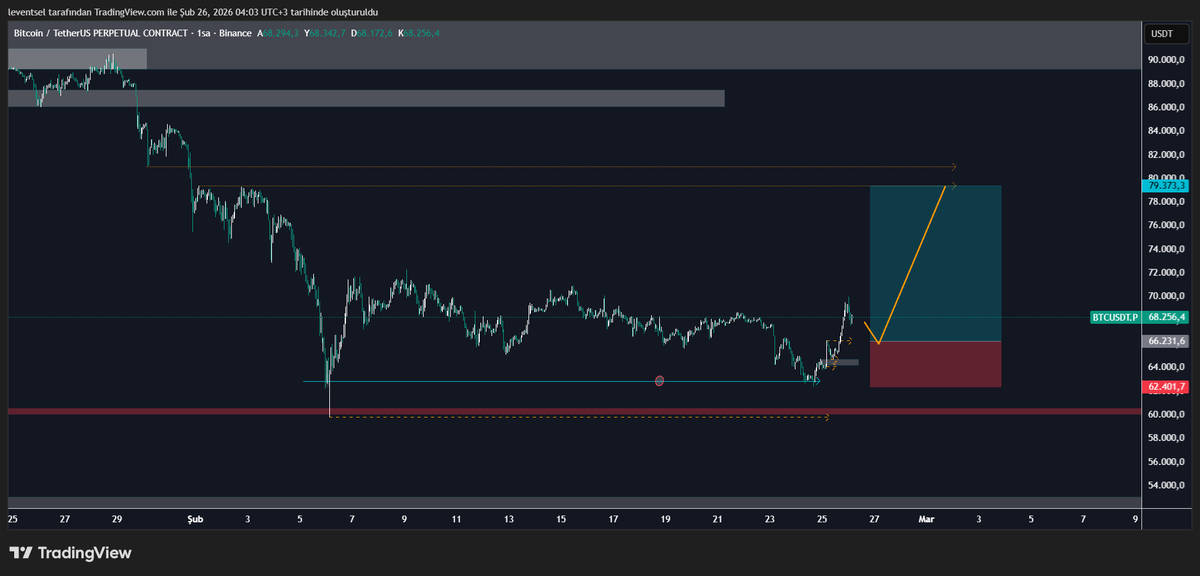This screenshot has width=1200, height=576.
Task: Select the teal profit target zone
Action: coord(935,263)
